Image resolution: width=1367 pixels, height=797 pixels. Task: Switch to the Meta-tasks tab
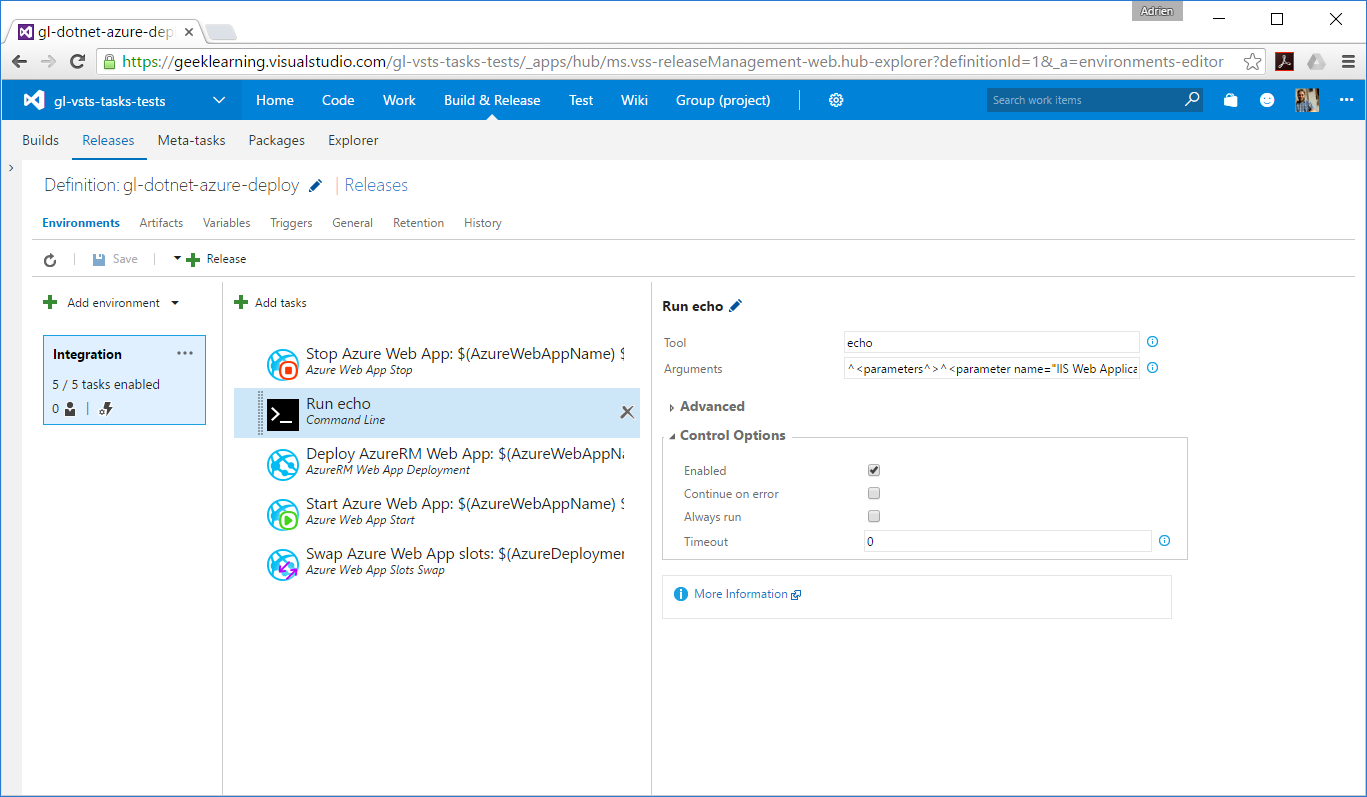coord(191,140)
